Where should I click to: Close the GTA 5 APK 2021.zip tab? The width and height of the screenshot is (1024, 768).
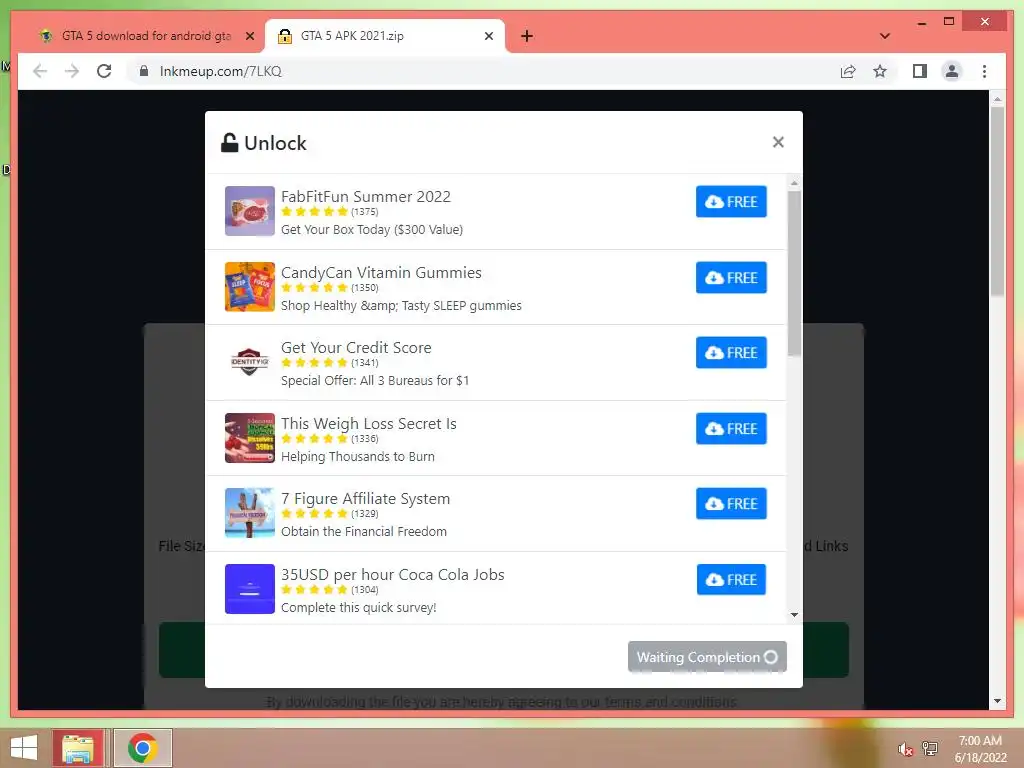click(x=488, y=36)
